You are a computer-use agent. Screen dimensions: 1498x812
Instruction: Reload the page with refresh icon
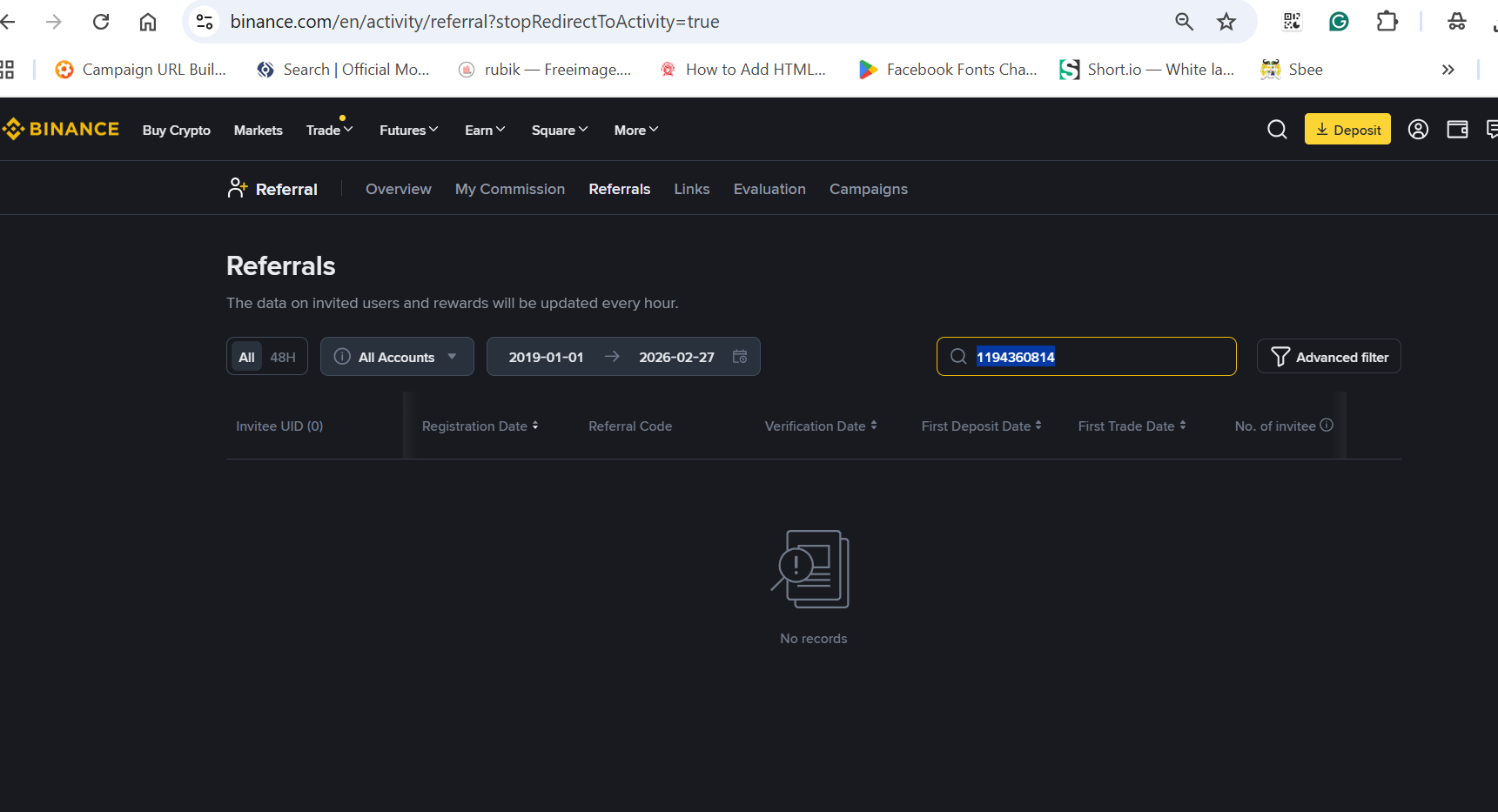[x=101, y=22]
